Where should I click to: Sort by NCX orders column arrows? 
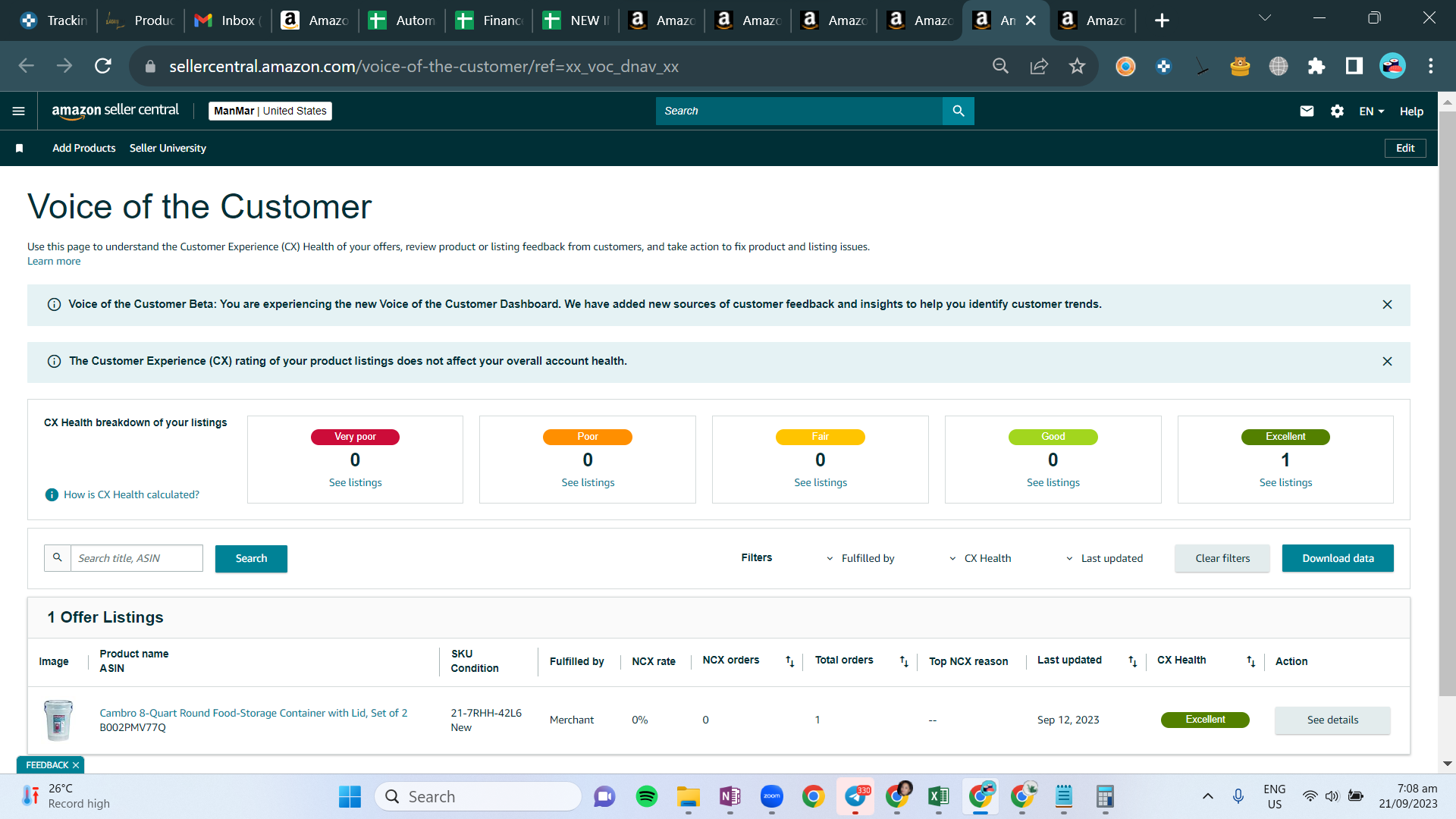click(x=789, y=661)
